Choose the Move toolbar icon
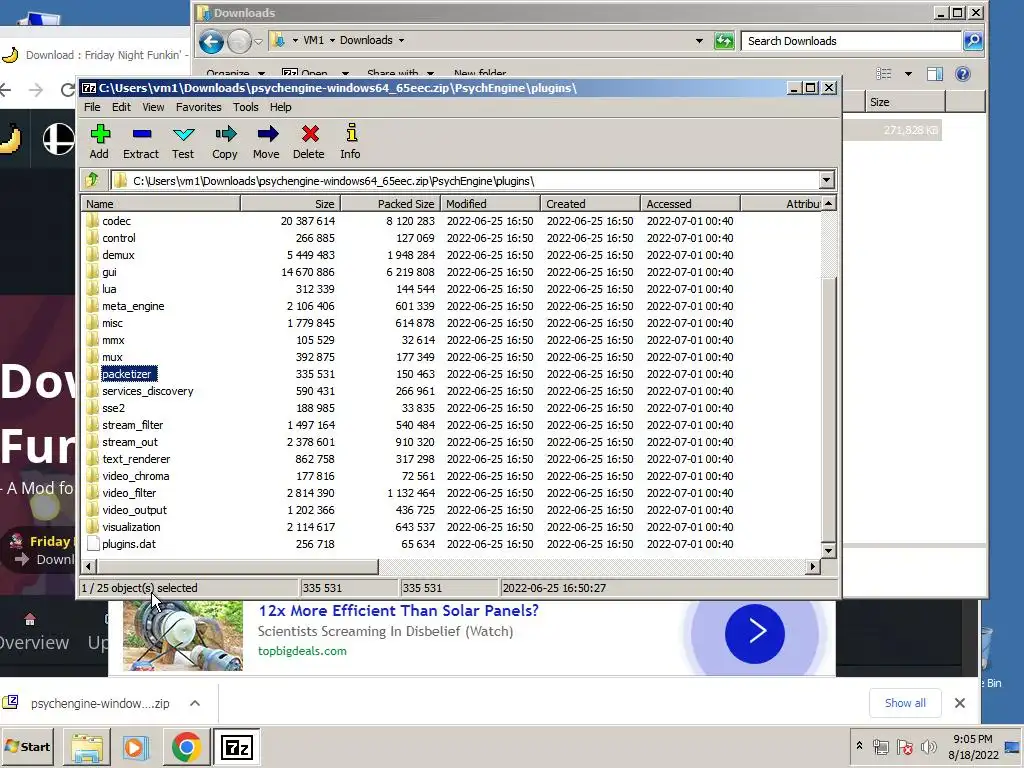The image size is (1024, 768). click(x=266, y=142)
